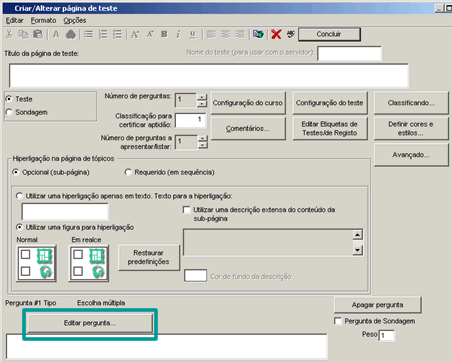Viewport: 452px width, 362px height.
Task: Open the Editar menu
Action: pyautogui.click(x=14, y=20)
